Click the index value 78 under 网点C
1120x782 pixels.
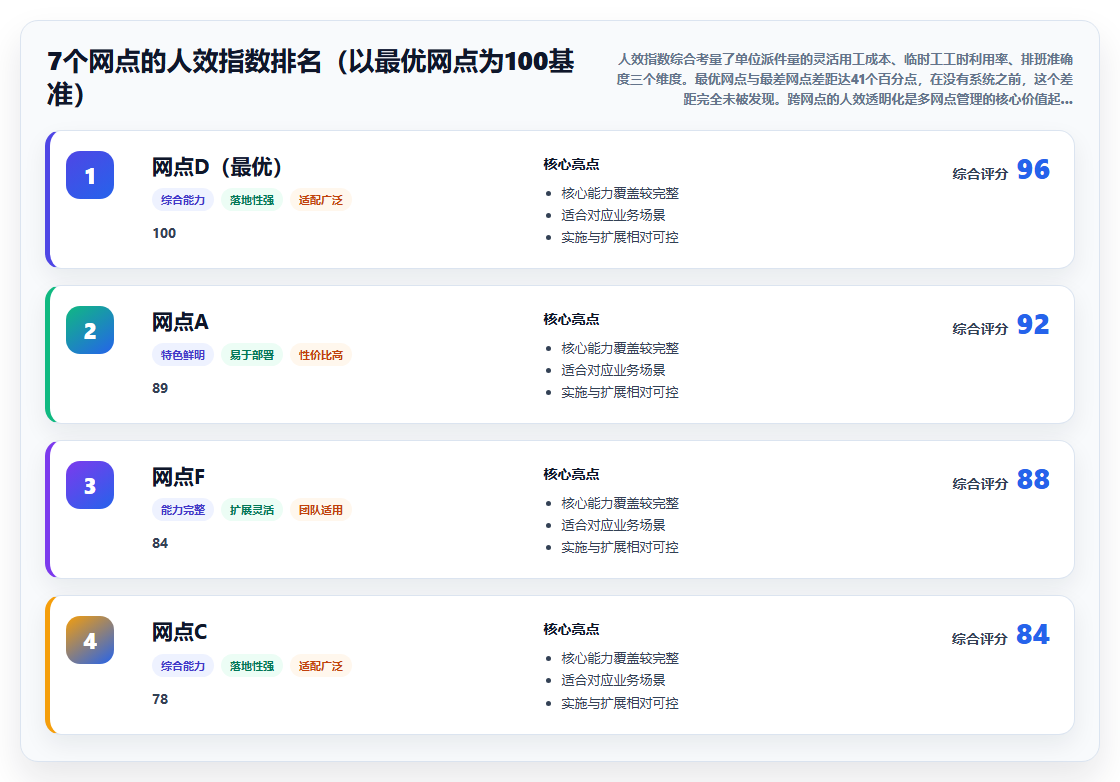click(x=160, y=699)
